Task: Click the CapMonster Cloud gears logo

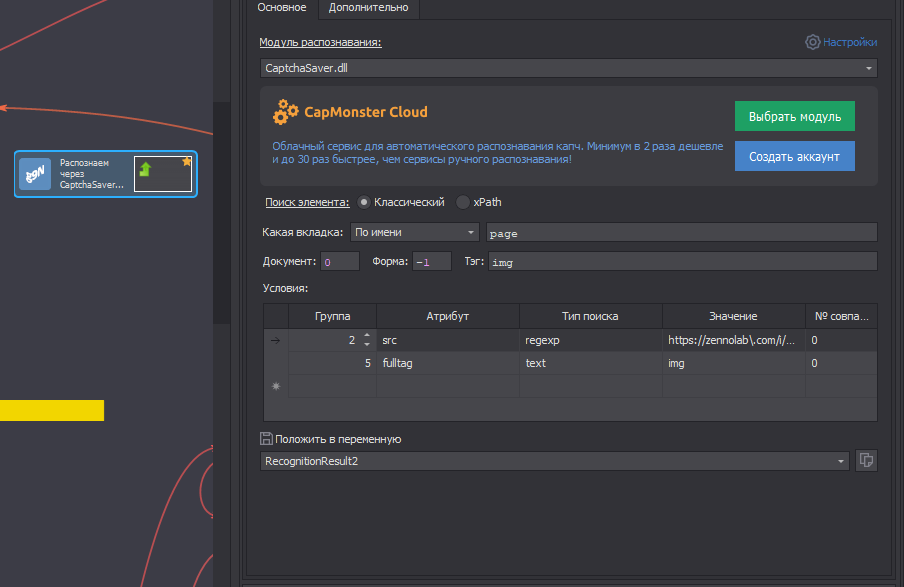Action: [285, 112]
